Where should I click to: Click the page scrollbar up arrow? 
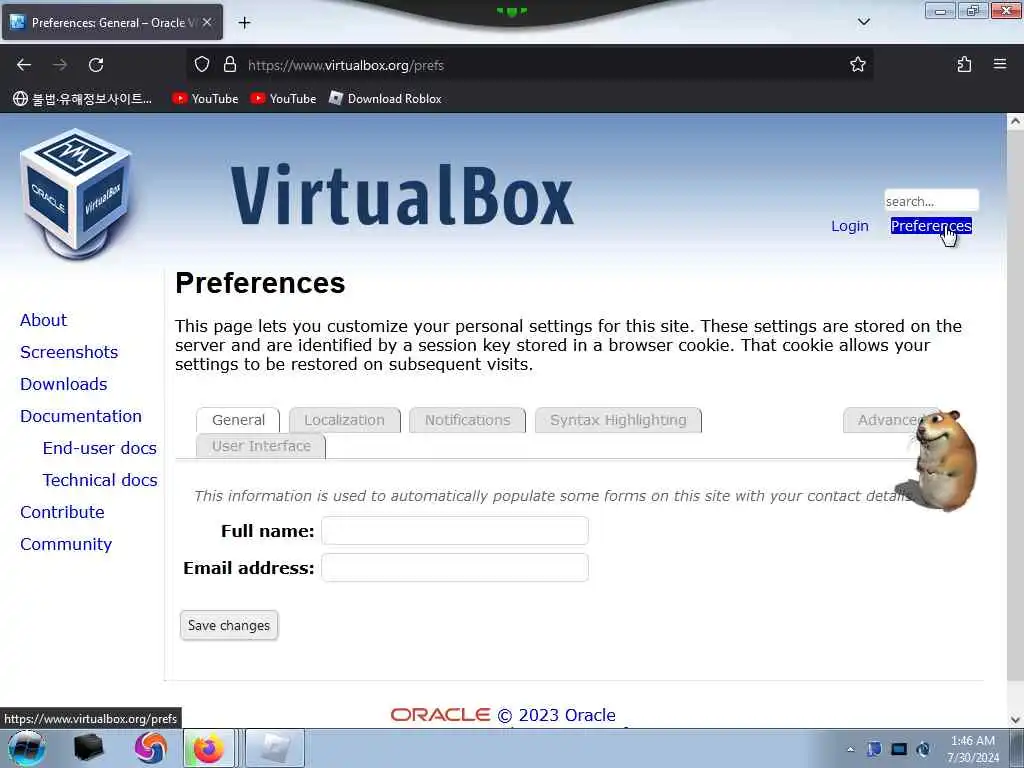click(1015, 121)
